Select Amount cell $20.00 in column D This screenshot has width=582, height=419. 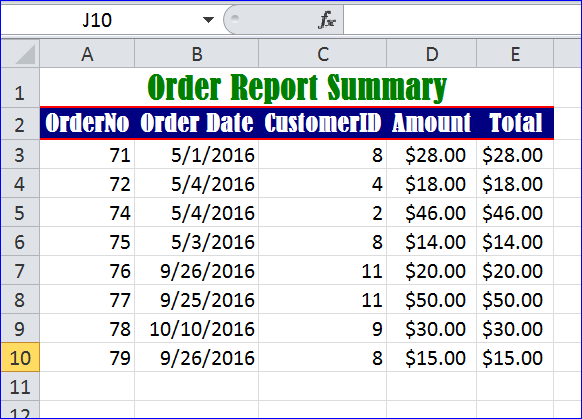432,271
